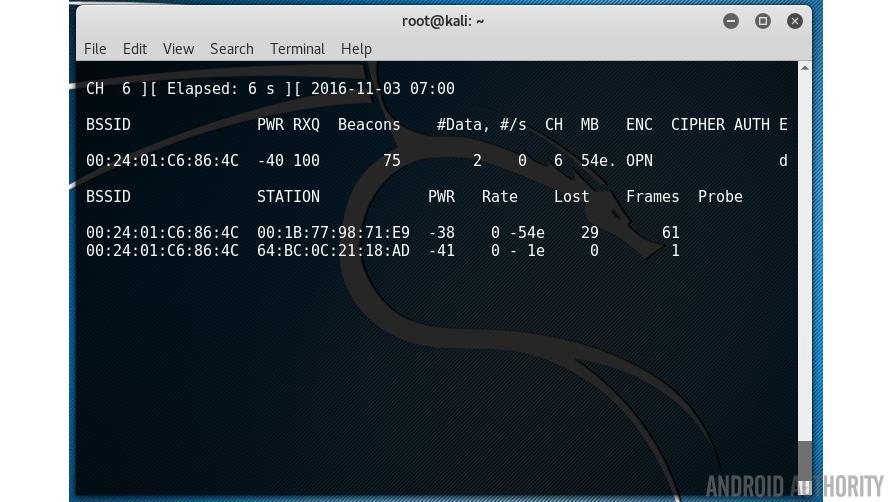Click the Beacons column header text
Image resolution: width=892 pixels, height=502 pixels.
[369, 125]
